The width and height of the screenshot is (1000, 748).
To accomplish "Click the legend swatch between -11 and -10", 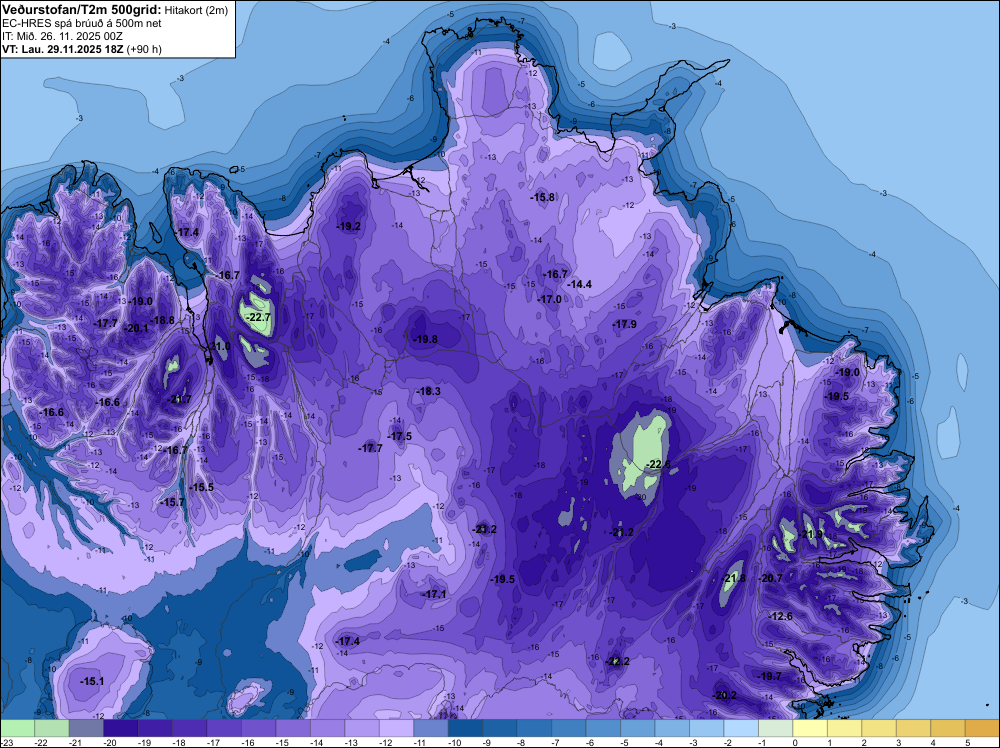I will (430, 728).
